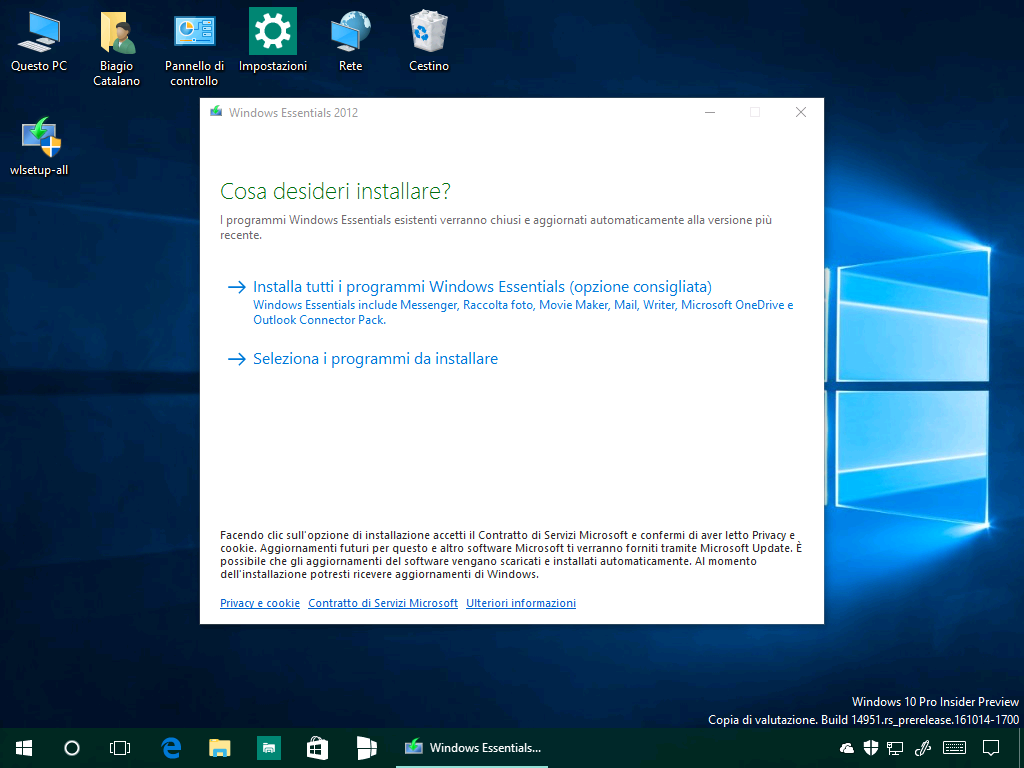Screen dimensions: 1024x768
Task: Launch Microsoft Edge from the taskbar
Action: click(171, 748)
